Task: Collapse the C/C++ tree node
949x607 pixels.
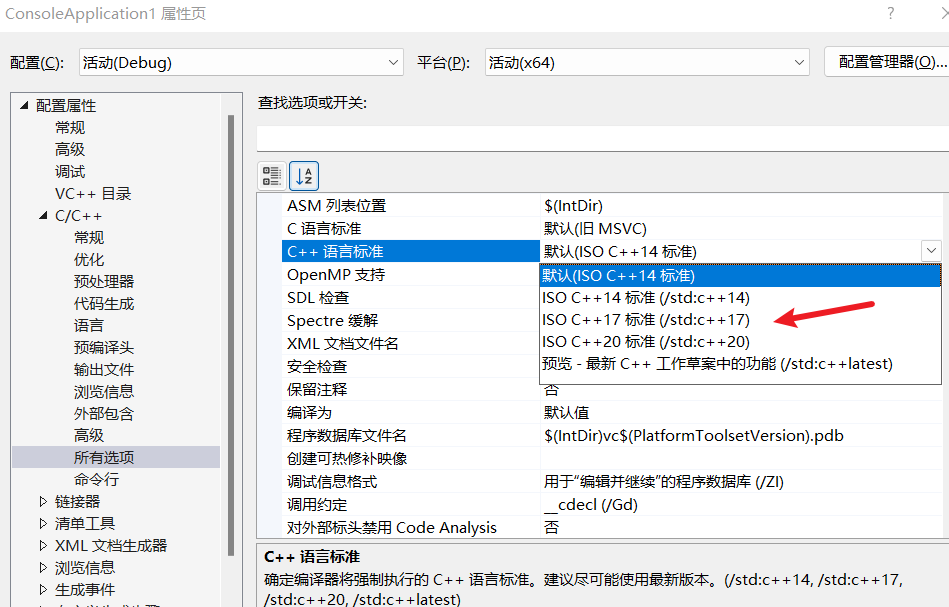Action: click(43, 215)
